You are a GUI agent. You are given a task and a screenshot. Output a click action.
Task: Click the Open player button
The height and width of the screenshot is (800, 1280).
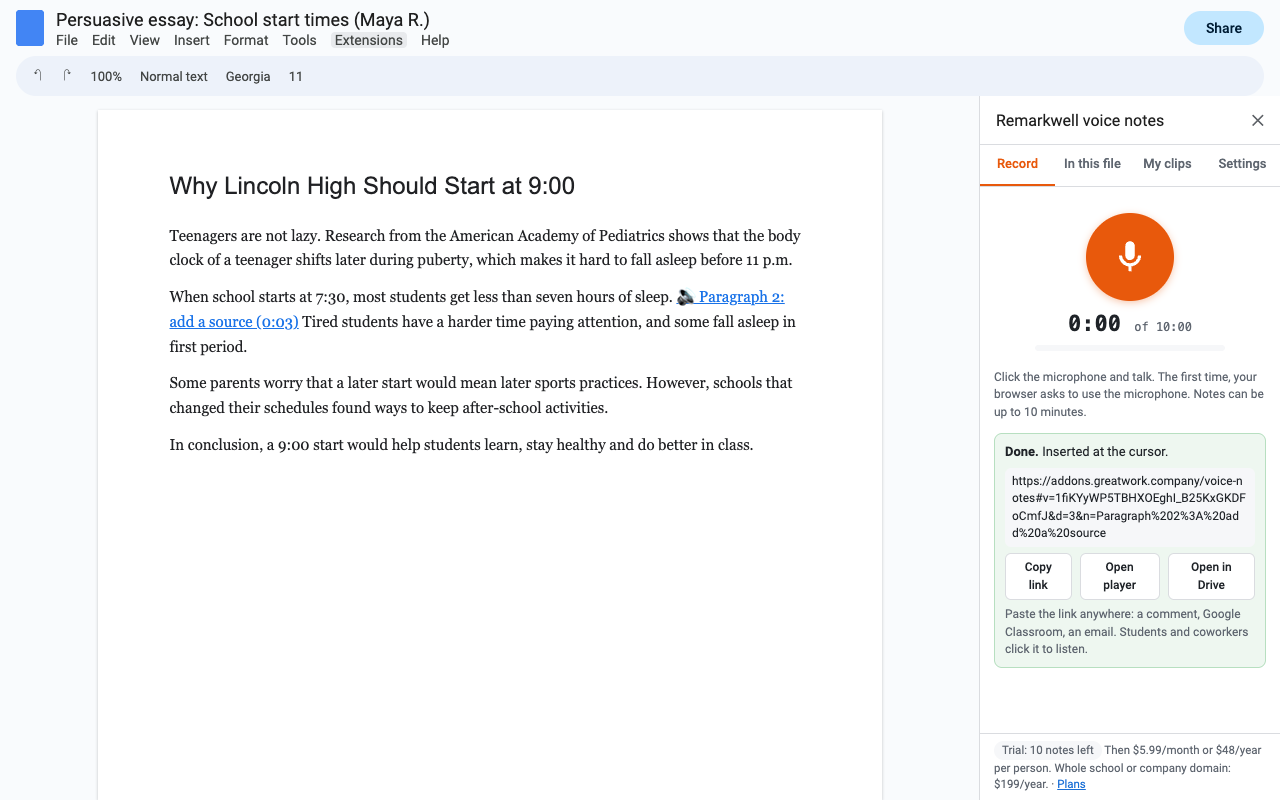(x=1120, y=576)
